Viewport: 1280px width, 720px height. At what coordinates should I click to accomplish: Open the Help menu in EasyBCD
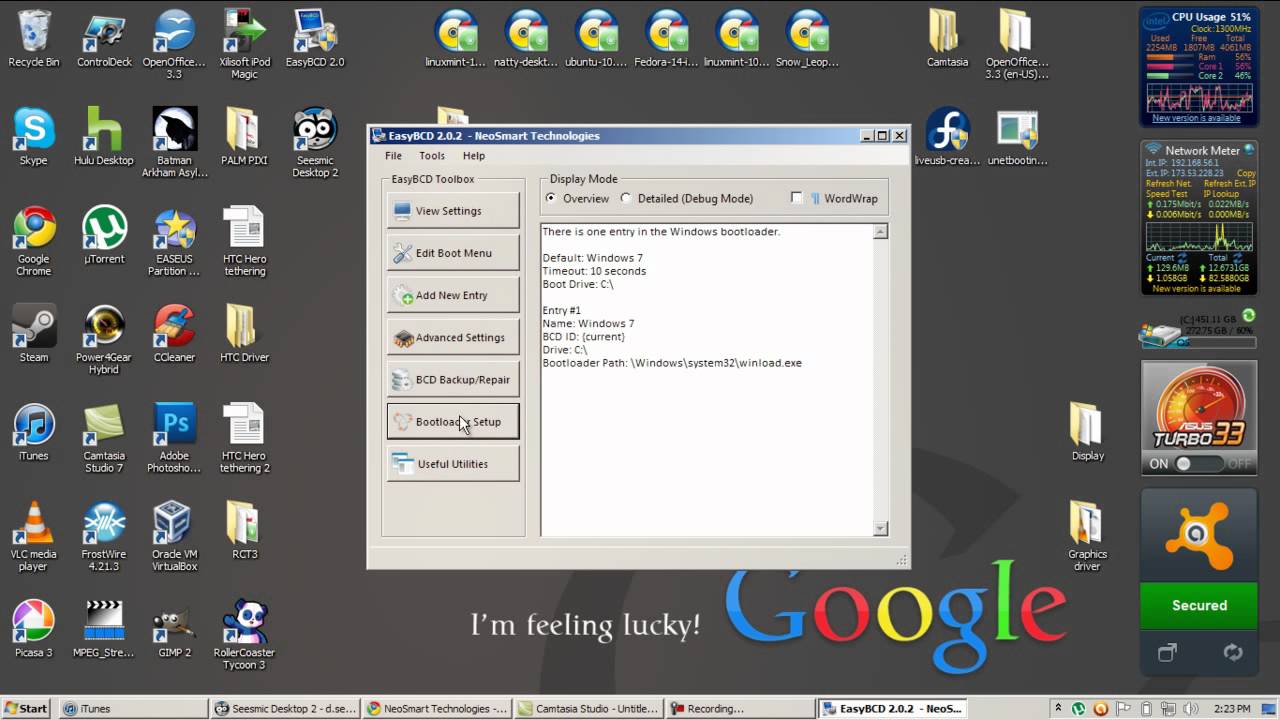click(474, 156)
